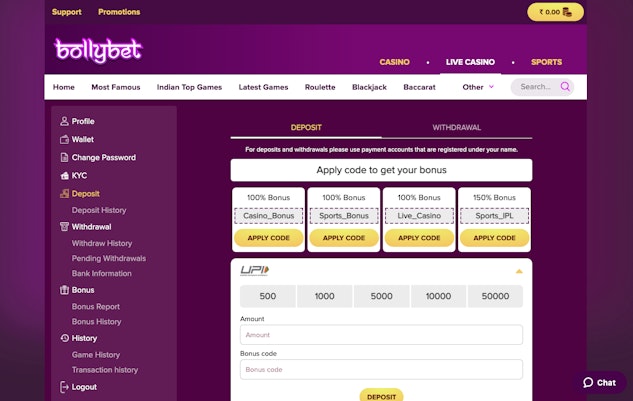Collapse the UPI payment section arrow
633x401 pixels.
[519, 271]
